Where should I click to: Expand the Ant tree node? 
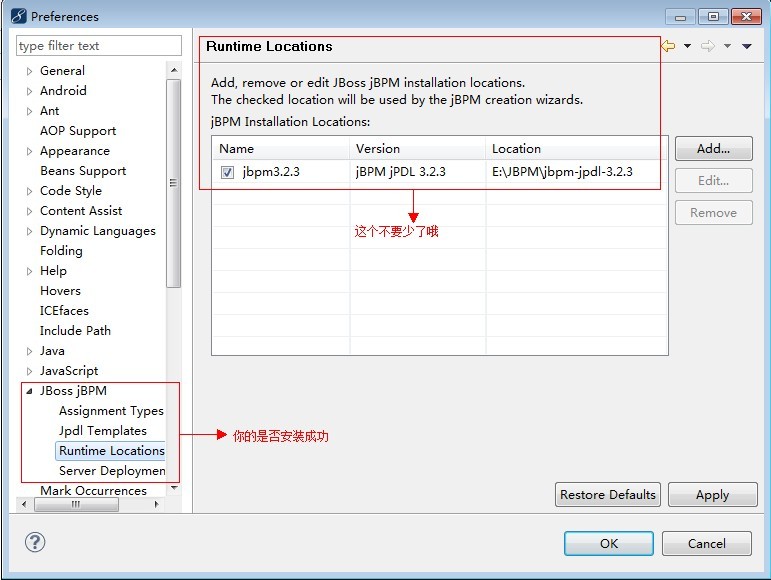coord(30,111)
